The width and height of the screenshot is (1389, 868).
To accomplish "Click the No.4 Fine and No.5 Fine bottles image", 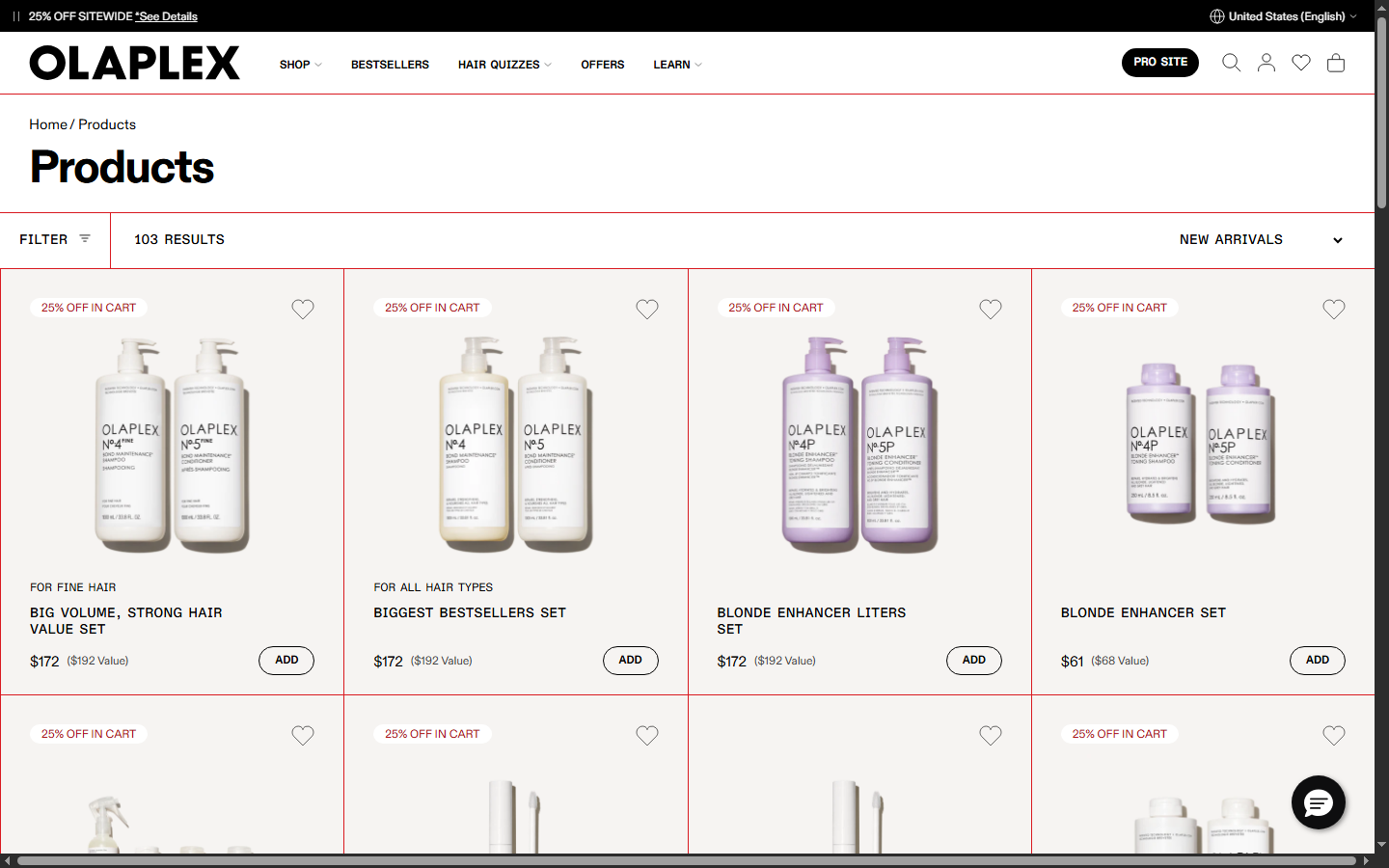I will pos(172,444).
